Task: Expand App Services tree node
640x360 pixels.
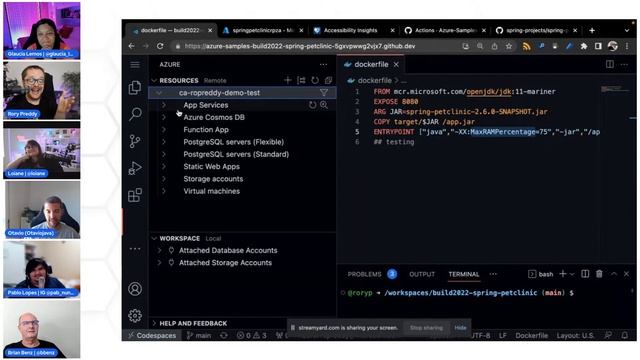Action: (x=164, y=105)
